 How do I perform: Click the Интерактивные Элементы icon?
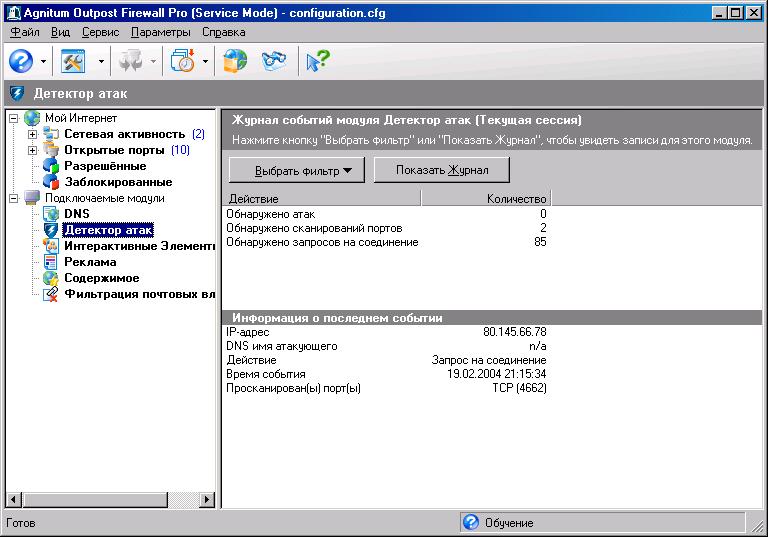click(50, 246)
